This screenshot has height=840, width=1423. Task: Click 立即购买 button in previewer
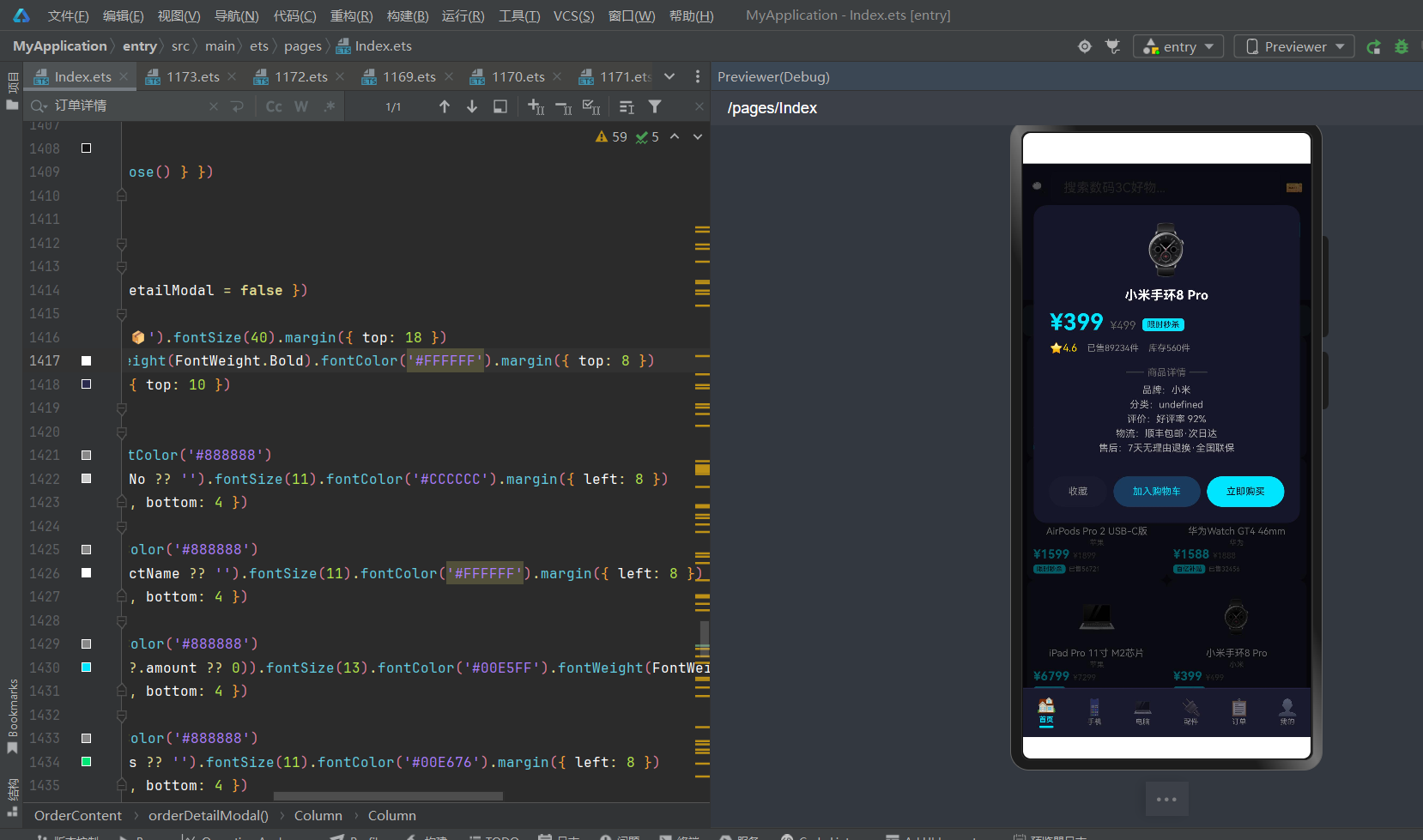[1245, 492]
